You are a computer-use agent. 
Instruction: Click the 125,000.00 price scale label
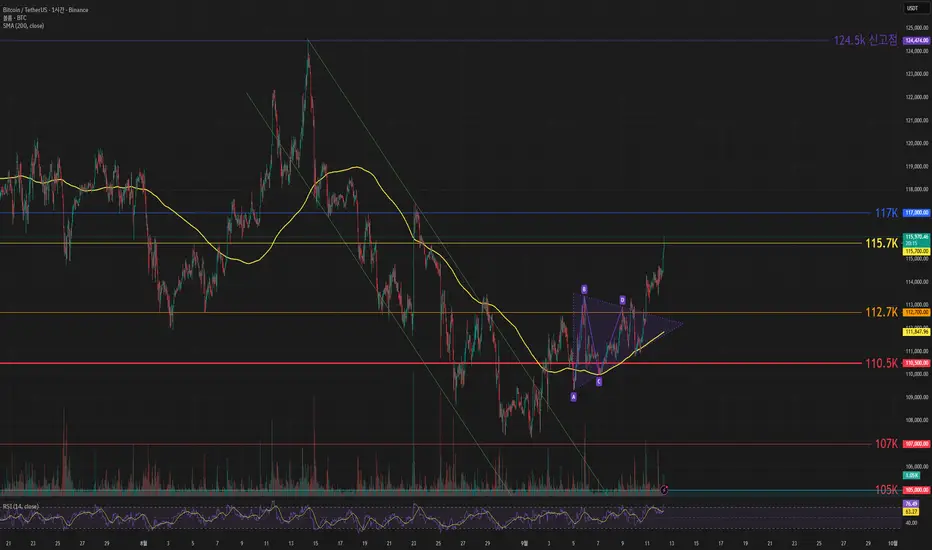point(917,28)
